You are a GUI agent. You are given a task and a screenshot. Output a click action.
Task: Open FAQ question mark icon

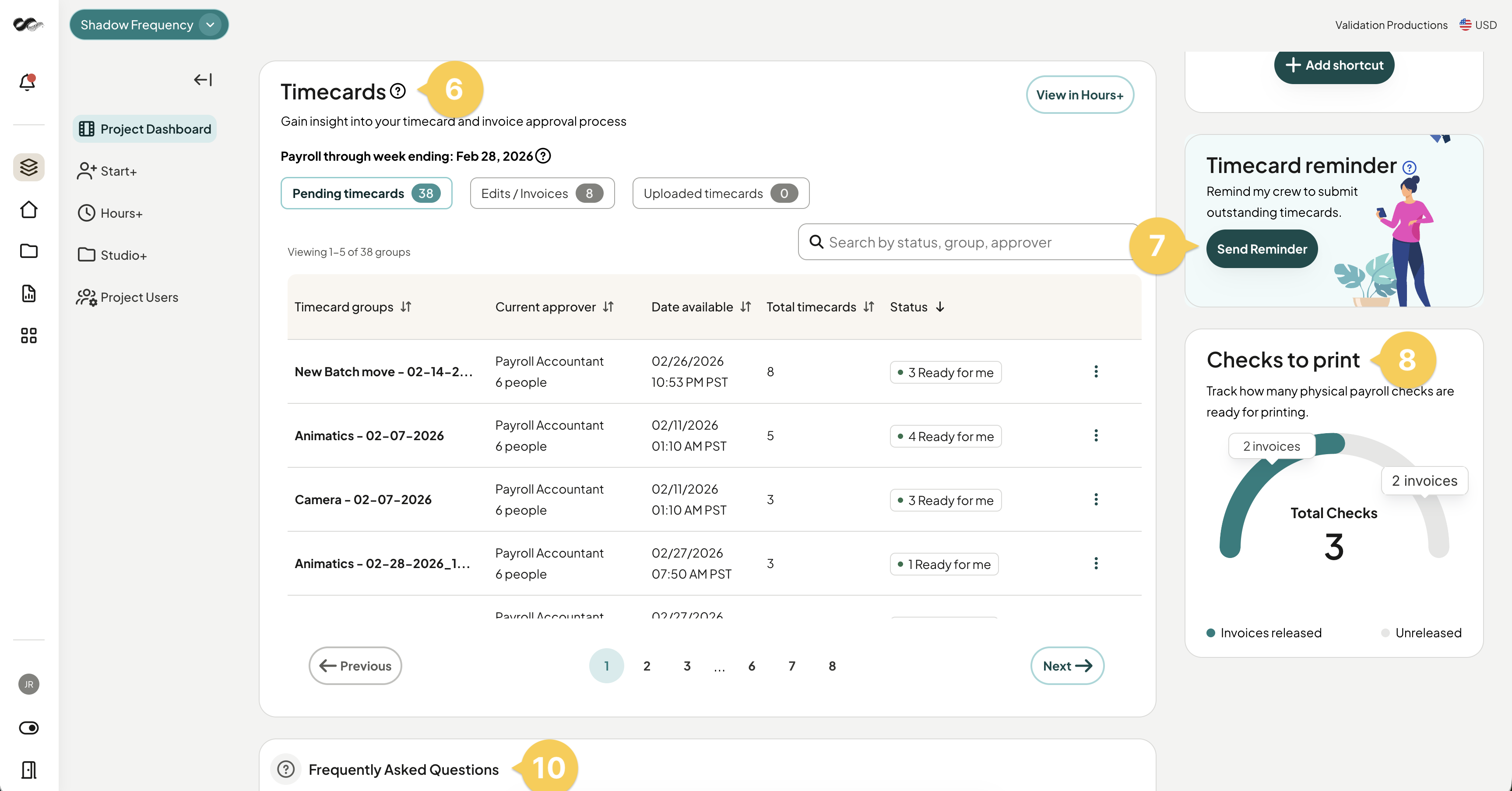click(286, 769)
